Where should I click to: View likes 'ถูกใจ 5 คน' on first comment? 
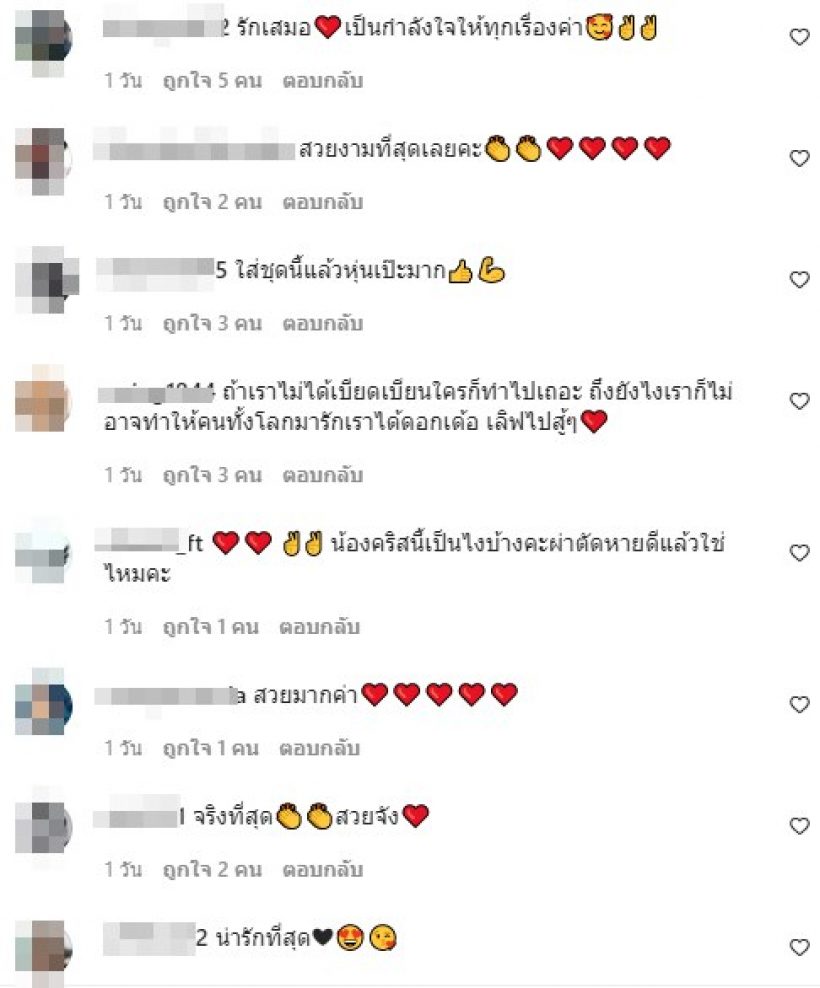(x=212, y=81)
